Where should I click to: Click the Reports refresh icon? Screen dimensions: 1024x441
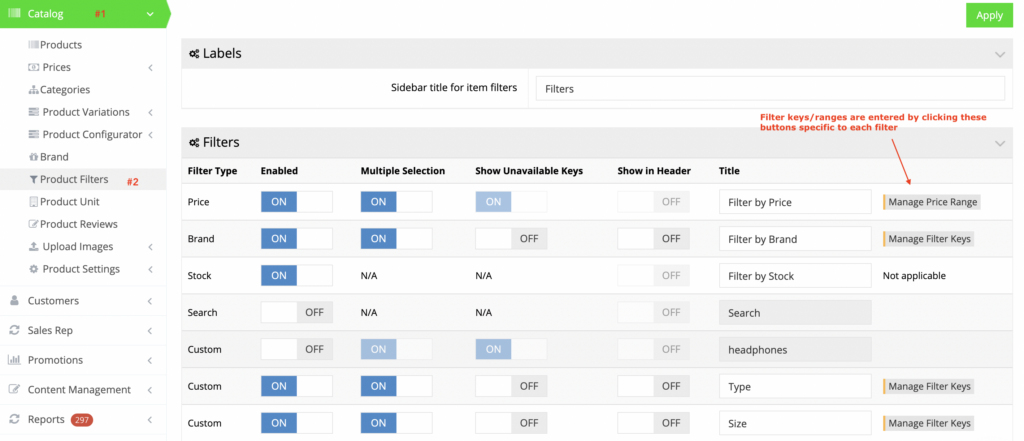(x=15, y=420)
